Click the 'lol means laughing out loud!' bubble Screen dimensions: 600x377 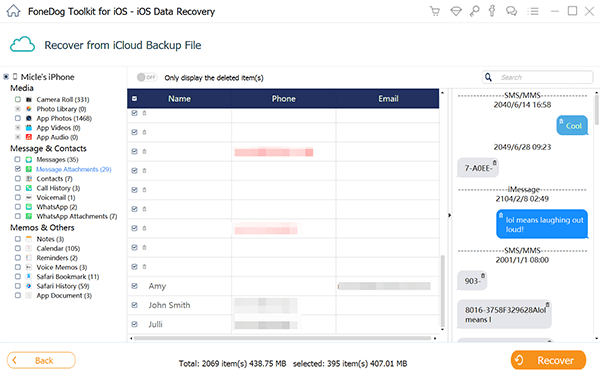pyautogui.click(x=542, y=224)
